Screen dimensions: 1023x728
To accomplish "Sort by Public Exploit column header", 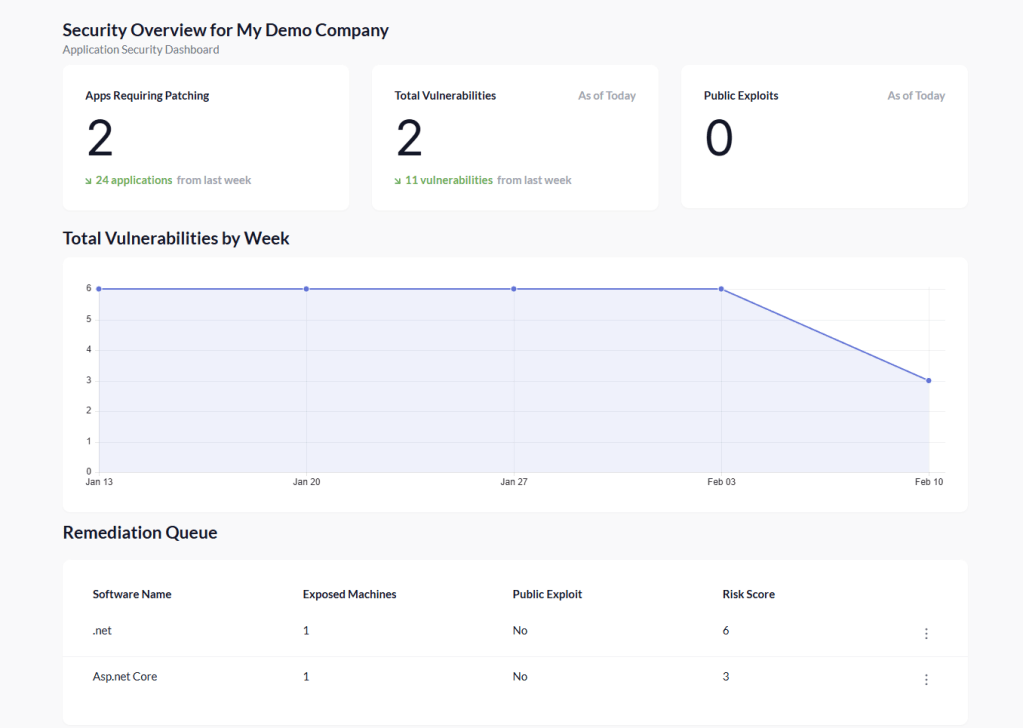I will point(547,594).
